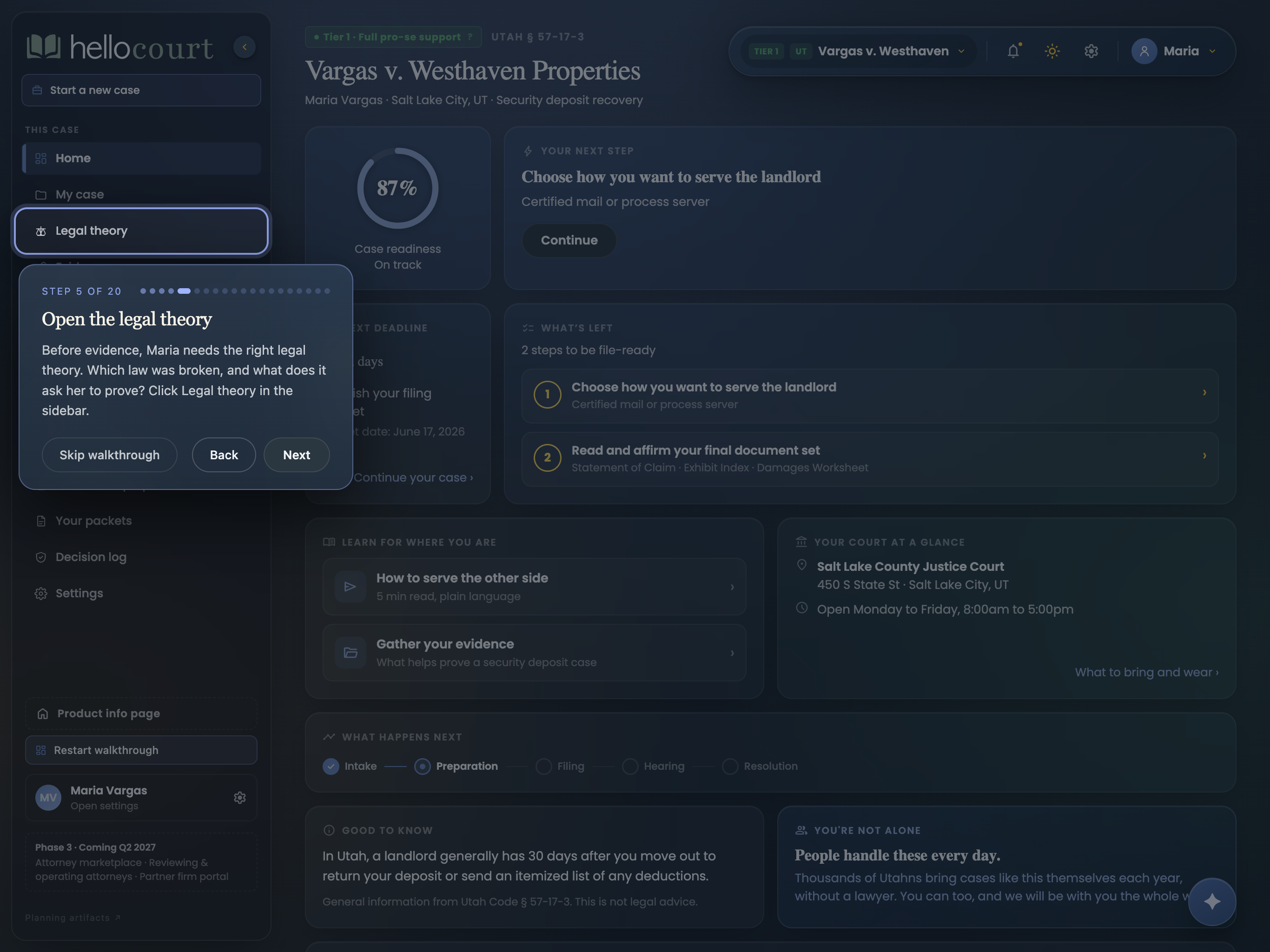Expand Read and affirm final document set
This screenshot has height=952, width=1270.
[869, 459]
